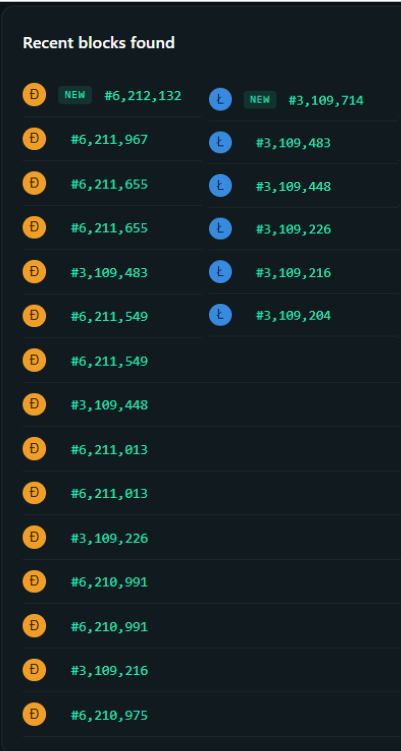Click the NEW badge on block #3,109,714
Viewport: 401px width, 751px height.
[260, 100]
